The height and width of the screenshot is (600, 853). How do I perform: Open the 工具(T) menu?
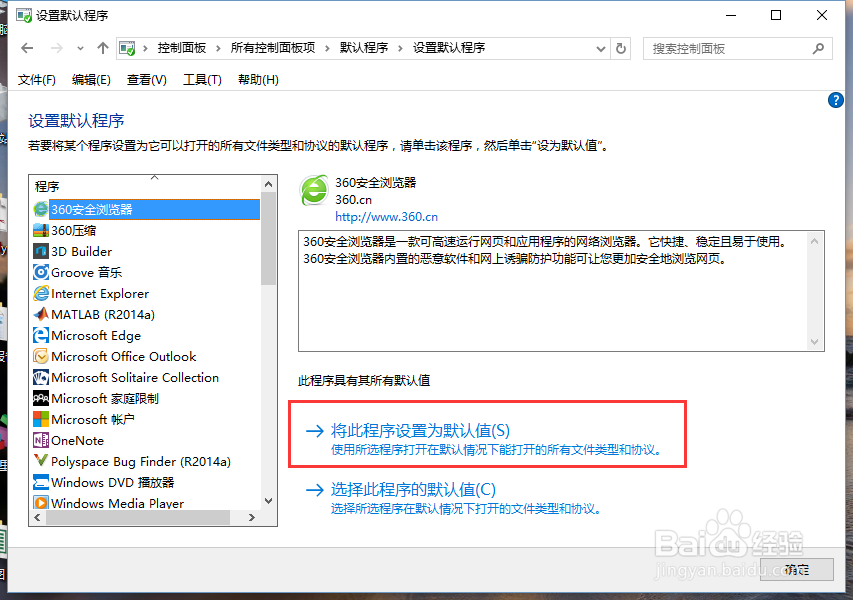[202, 80]
